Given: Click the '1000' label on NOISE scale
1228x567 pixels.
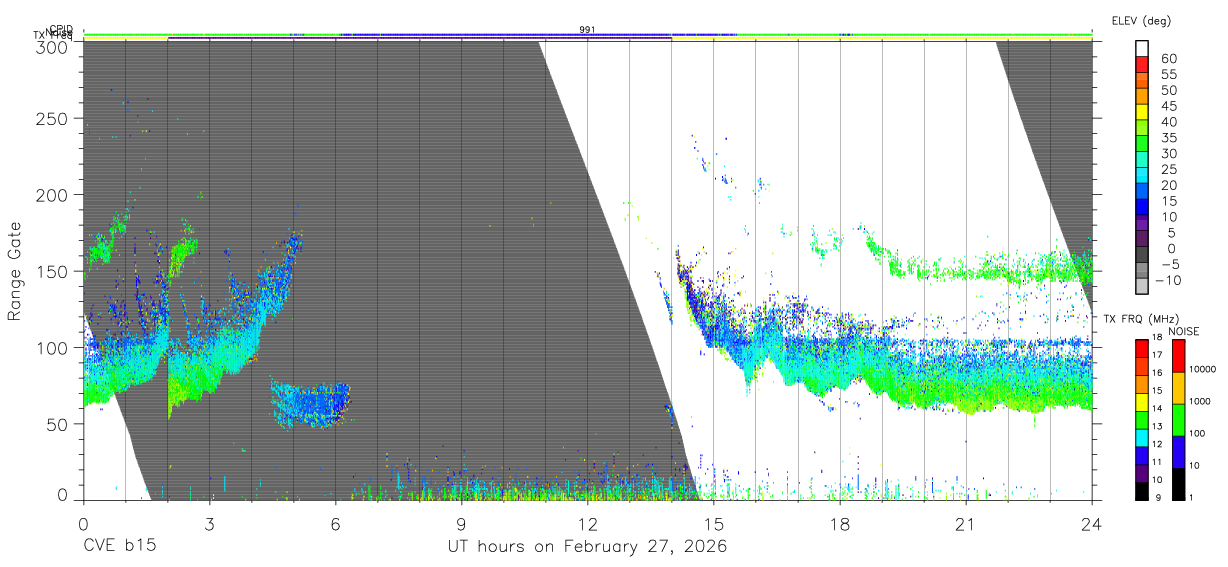Looking at the screenshot, I should pyautogui.click(x=1201, y=403).
